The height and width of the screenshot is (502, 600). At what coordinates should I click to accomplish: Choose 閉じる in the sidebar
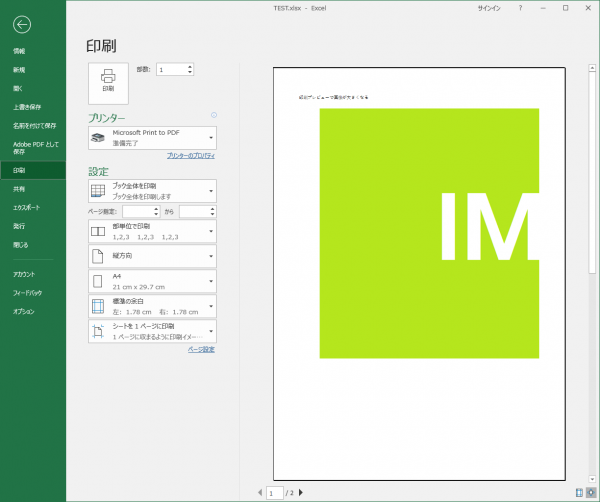click(x=33, y=245)
